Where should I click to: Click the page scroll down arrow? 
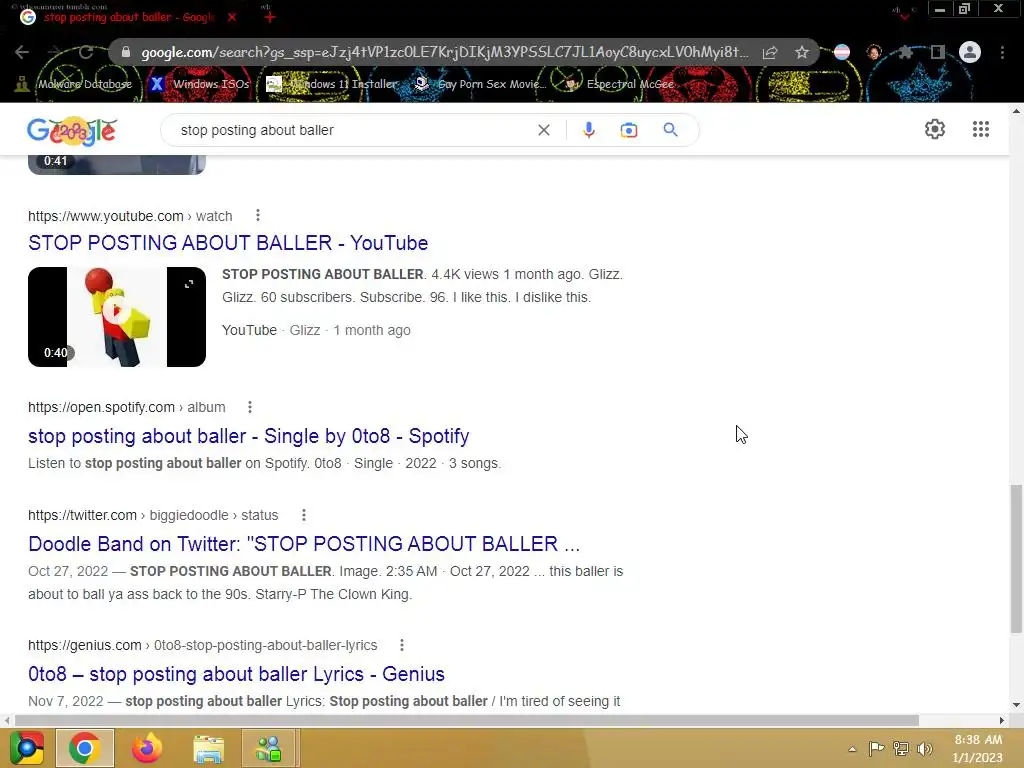(1016, 705)
